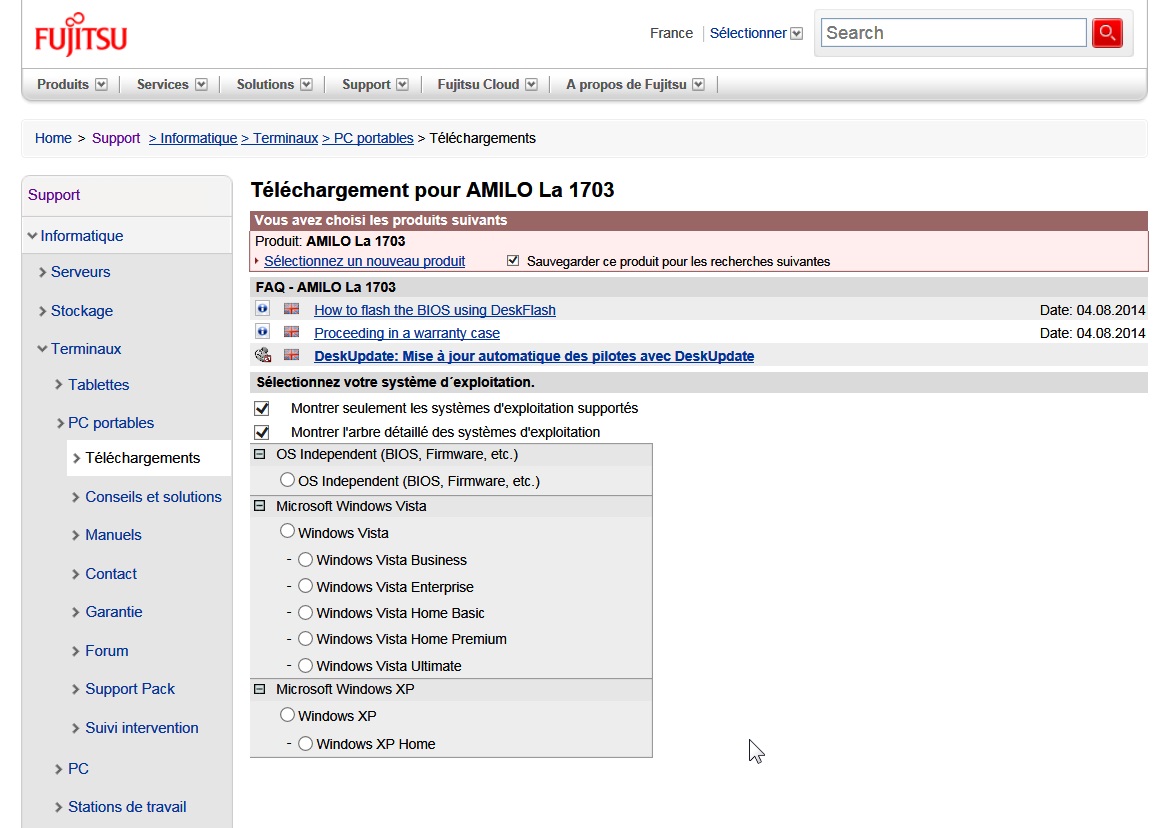1154x828 pixels.
Task: Open the Produits menu
Action: pos(63,85)
